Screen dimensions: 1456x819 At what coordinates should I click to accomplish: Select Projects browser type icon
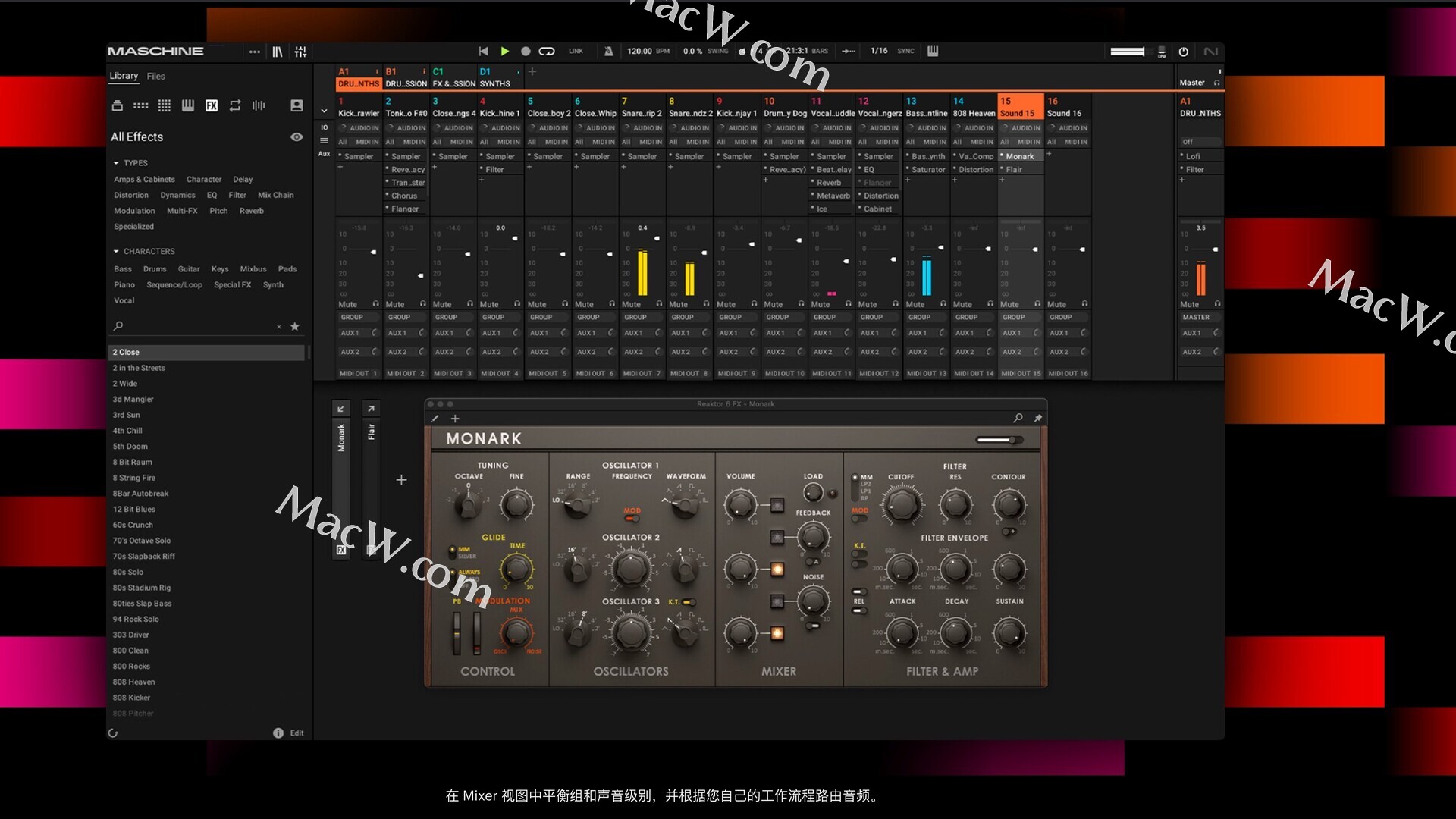click(x=117, y=105)
